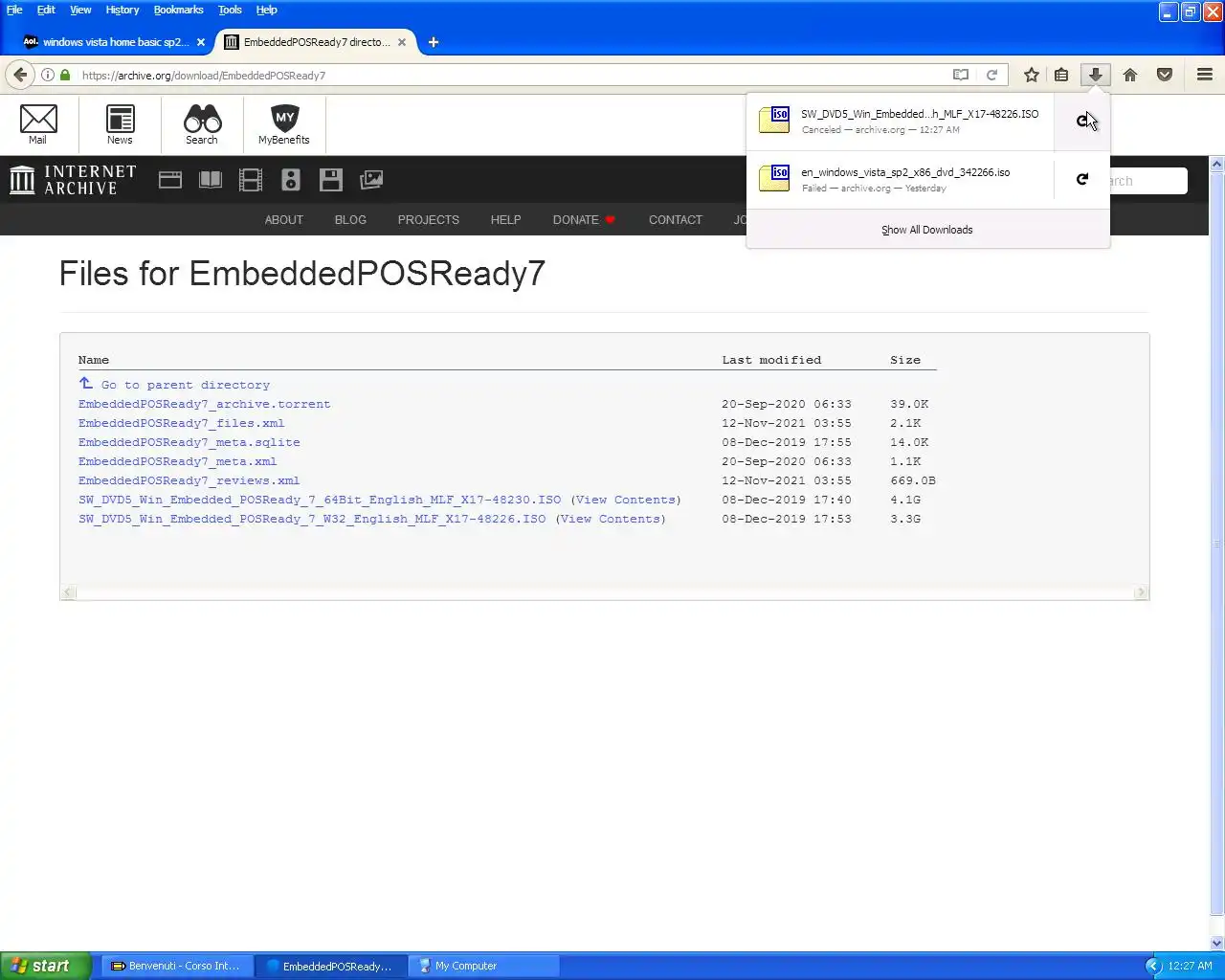Go to the Home page icon
This screenshot has width=1225, height=980.
point(1130,75)
